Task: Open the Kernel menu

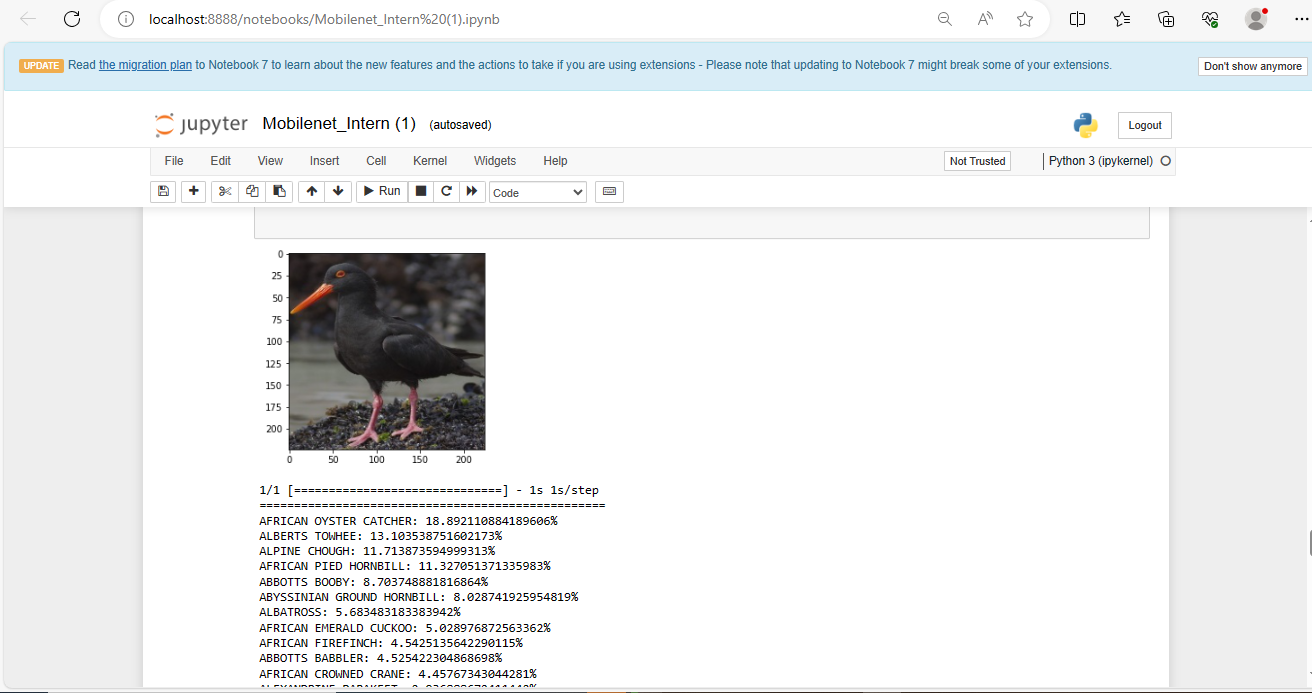Action: pyautogui.click(x=430, y=161)
